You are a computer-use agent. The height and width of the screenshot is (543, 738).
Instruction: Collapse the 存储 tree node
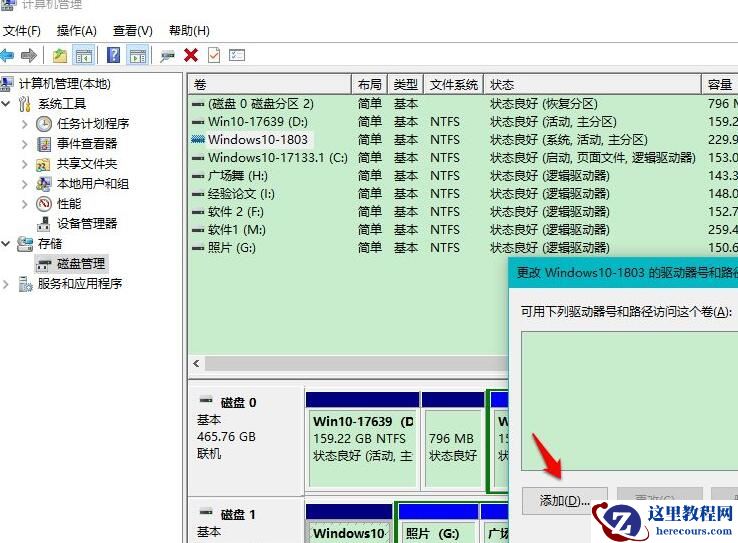tap(6, 244)
